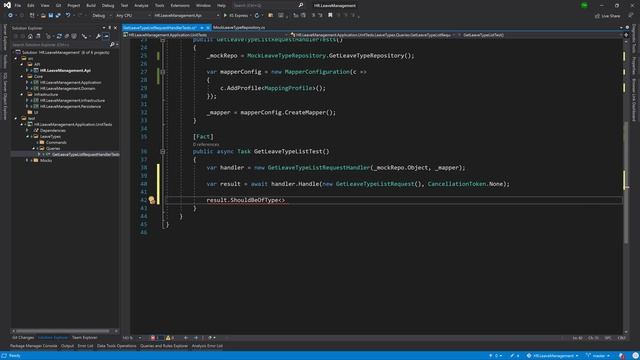Open the Debug menu

(108, 6)
